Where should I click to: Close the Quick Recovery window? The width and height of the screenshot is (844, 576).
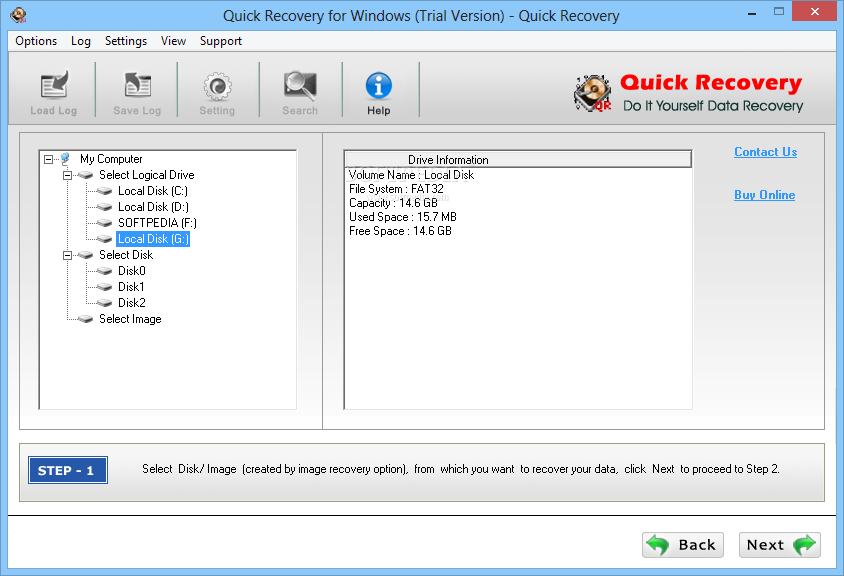tap(815, 11)
